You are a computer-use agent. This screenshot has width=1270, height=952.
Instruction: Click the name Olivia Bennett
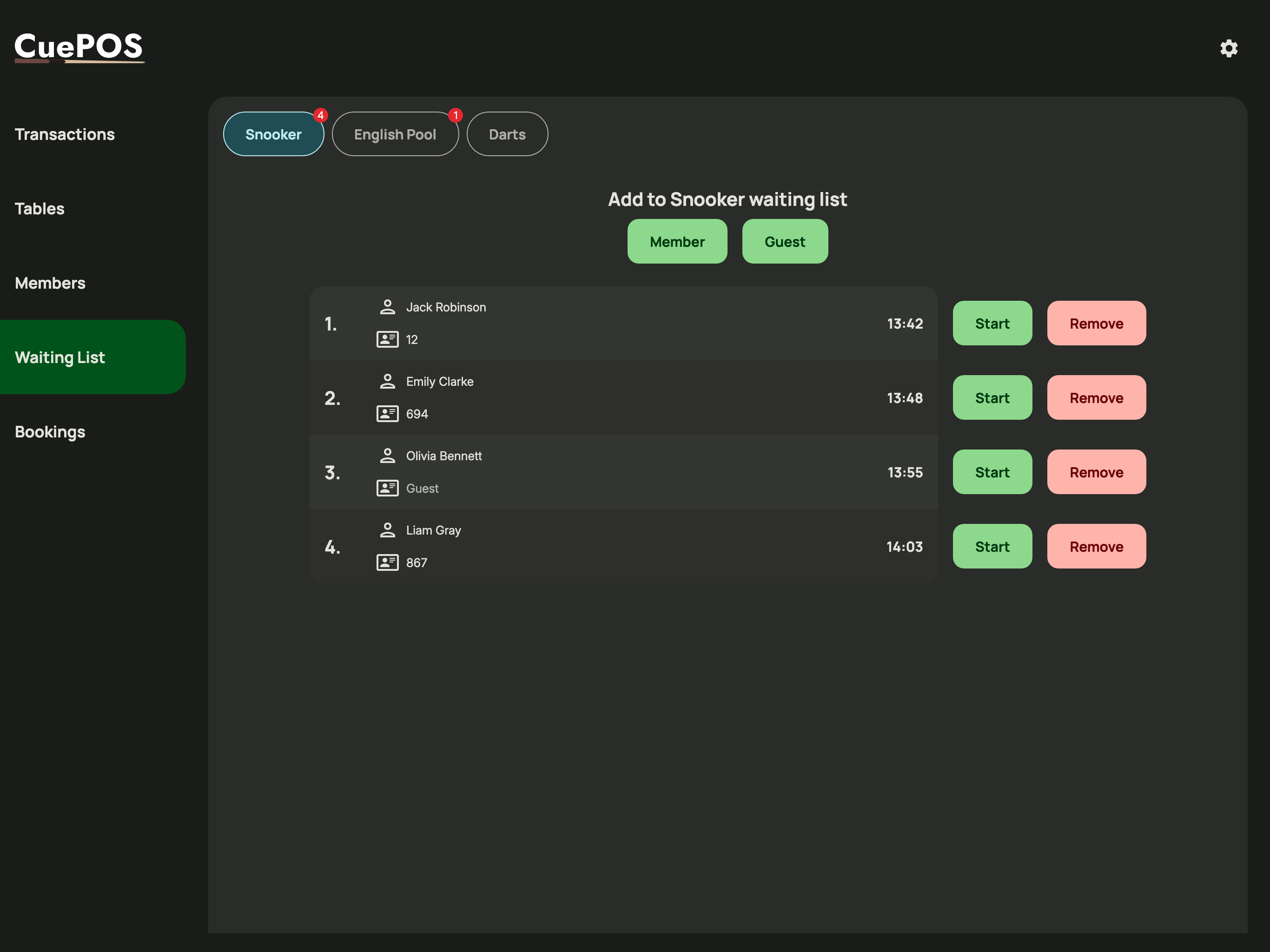tap(444, 456)
